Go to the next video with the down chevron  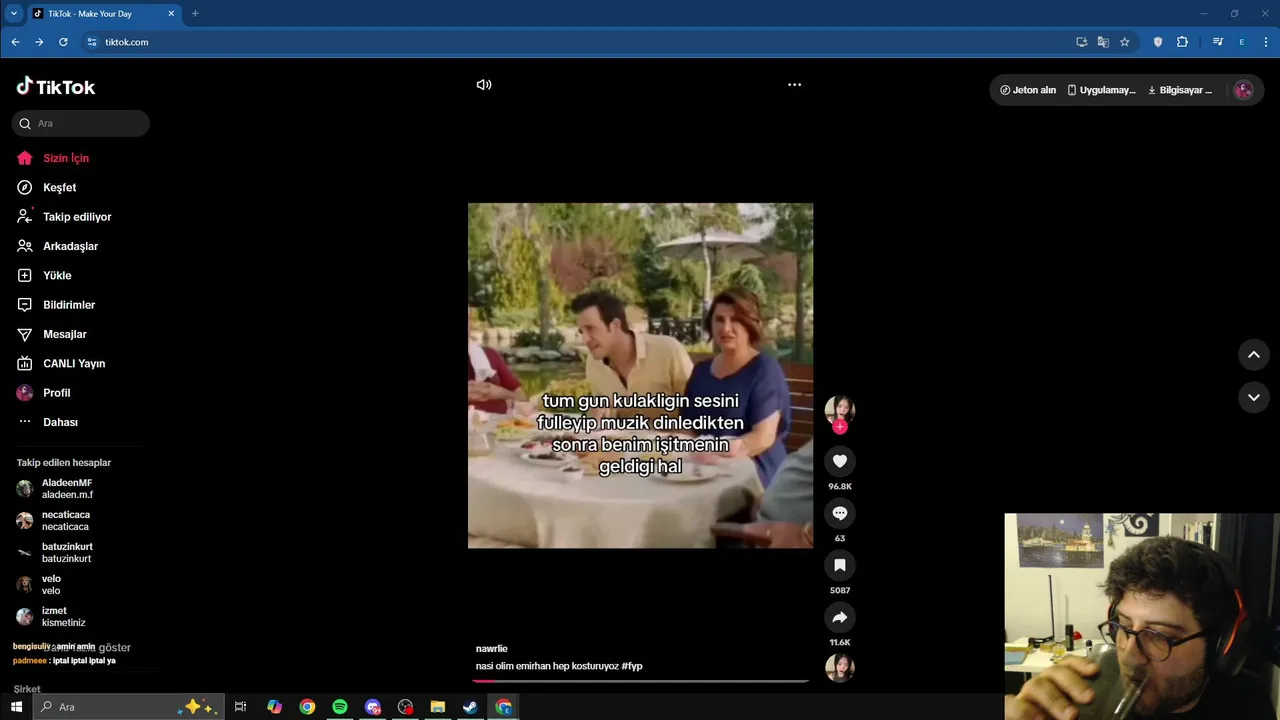(1254, 397)
